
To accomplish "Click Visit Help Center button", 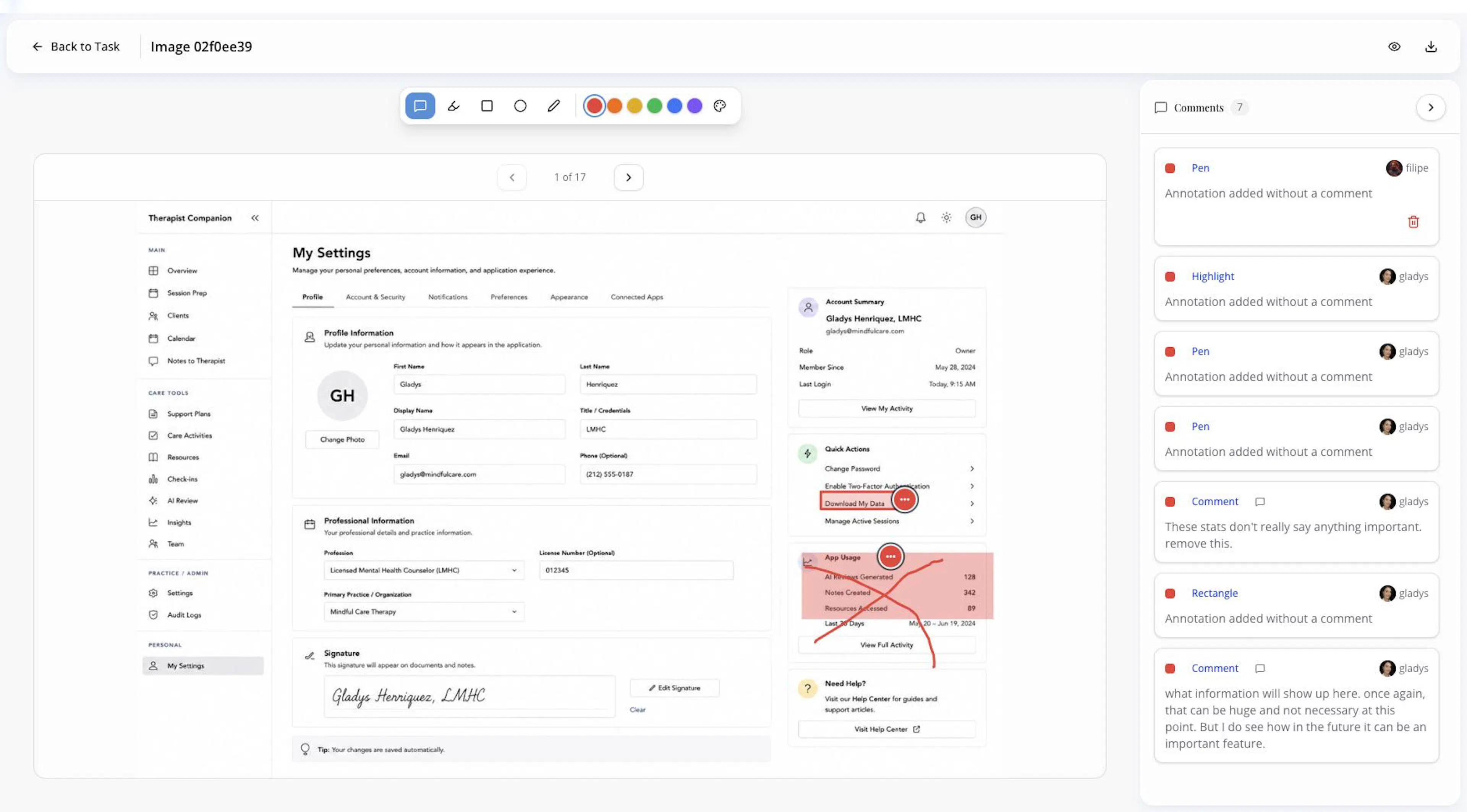I will click(x=886, y=730).
